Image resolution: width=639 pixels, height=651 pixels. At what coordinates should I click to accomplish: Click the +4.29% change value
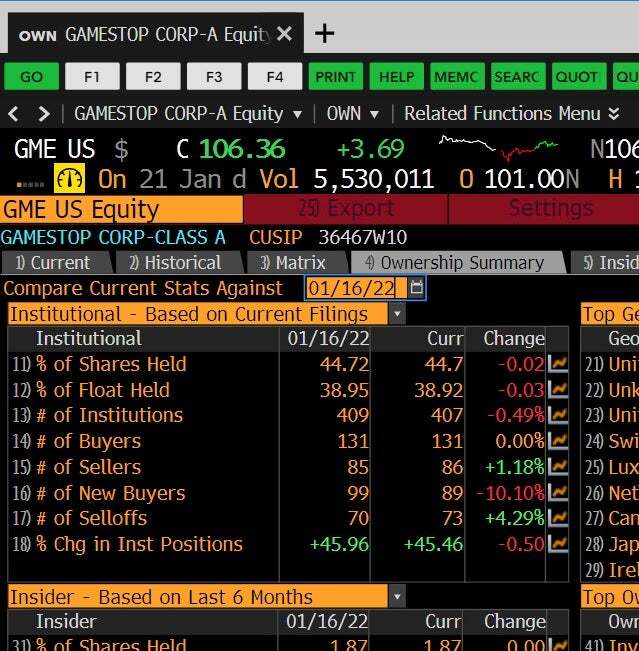(x=515, y=519)
